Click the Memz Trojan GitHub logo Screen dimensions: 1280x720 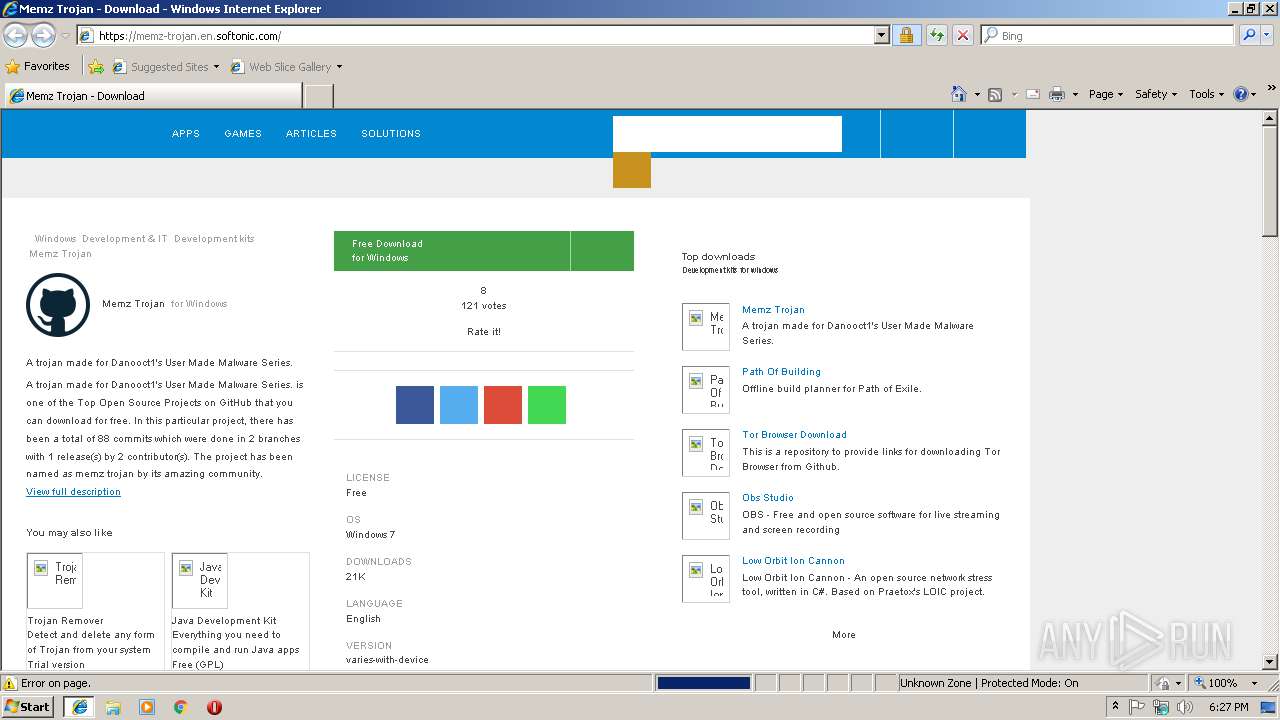click(x=58, y=304)
